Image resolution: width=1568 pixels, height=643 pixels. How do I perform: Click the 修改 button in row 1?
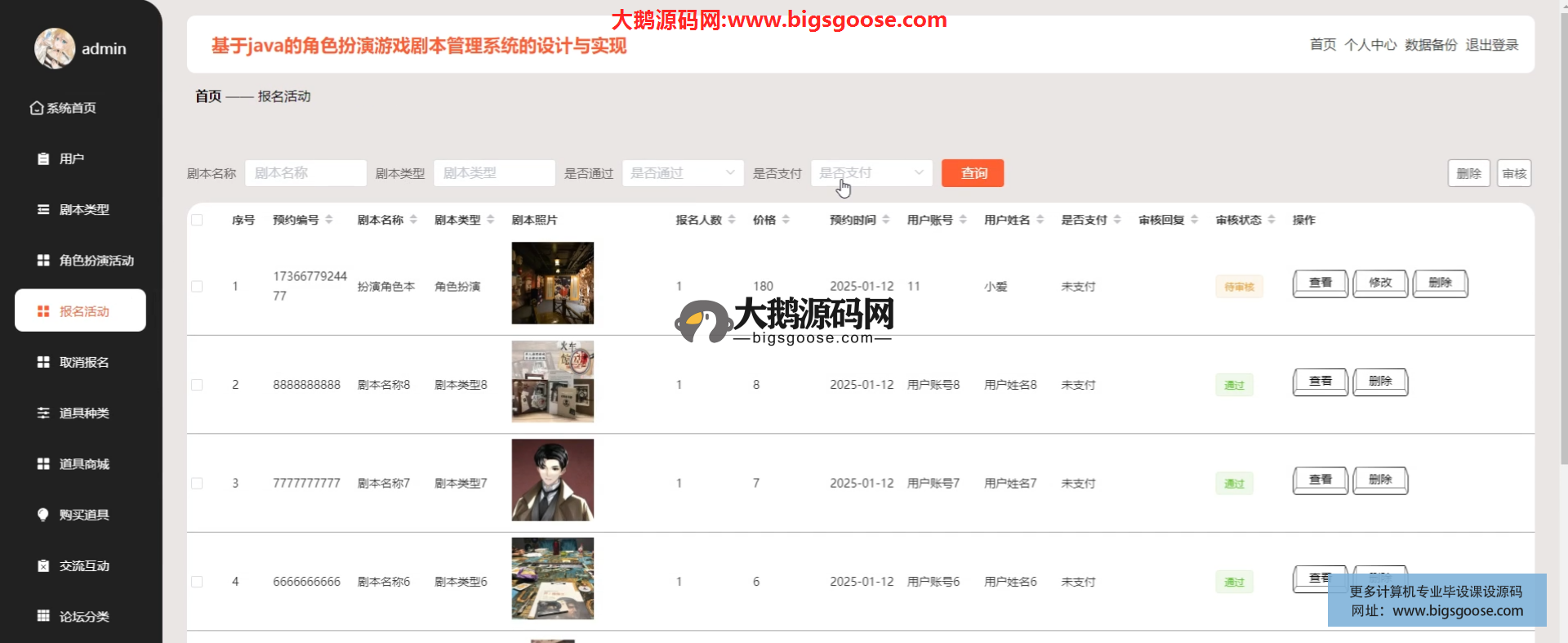coord(1379,283)
